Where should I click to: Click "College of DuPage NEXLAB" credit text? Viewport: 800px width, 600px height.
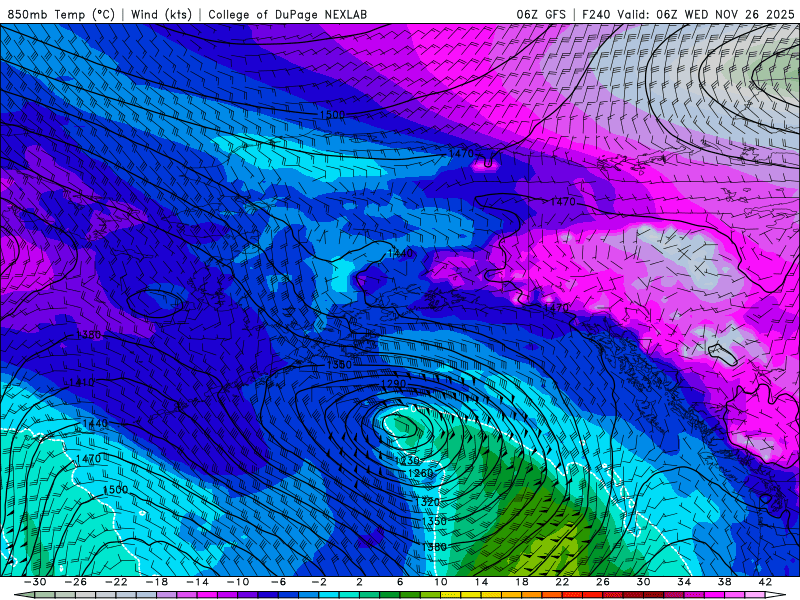287,15
